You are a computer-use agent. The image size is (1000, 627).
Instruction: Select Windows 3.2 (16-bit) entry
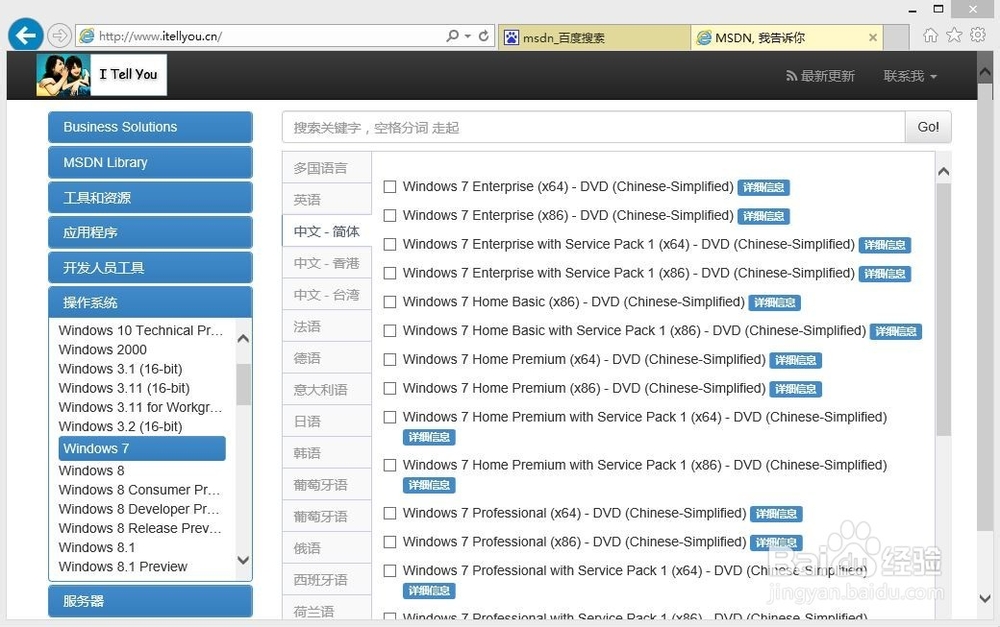(121, 426)
